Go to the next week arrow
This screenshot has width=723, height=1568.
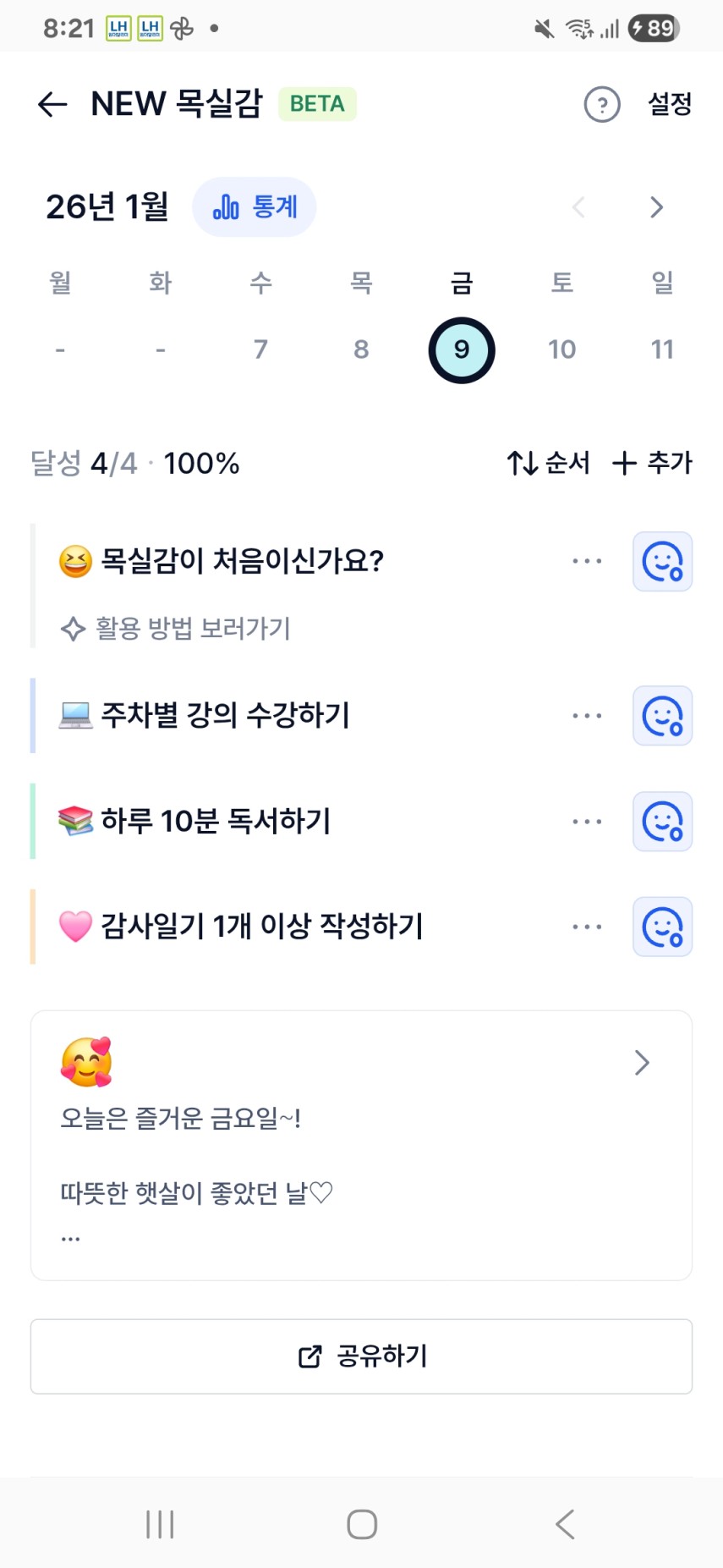656,207
